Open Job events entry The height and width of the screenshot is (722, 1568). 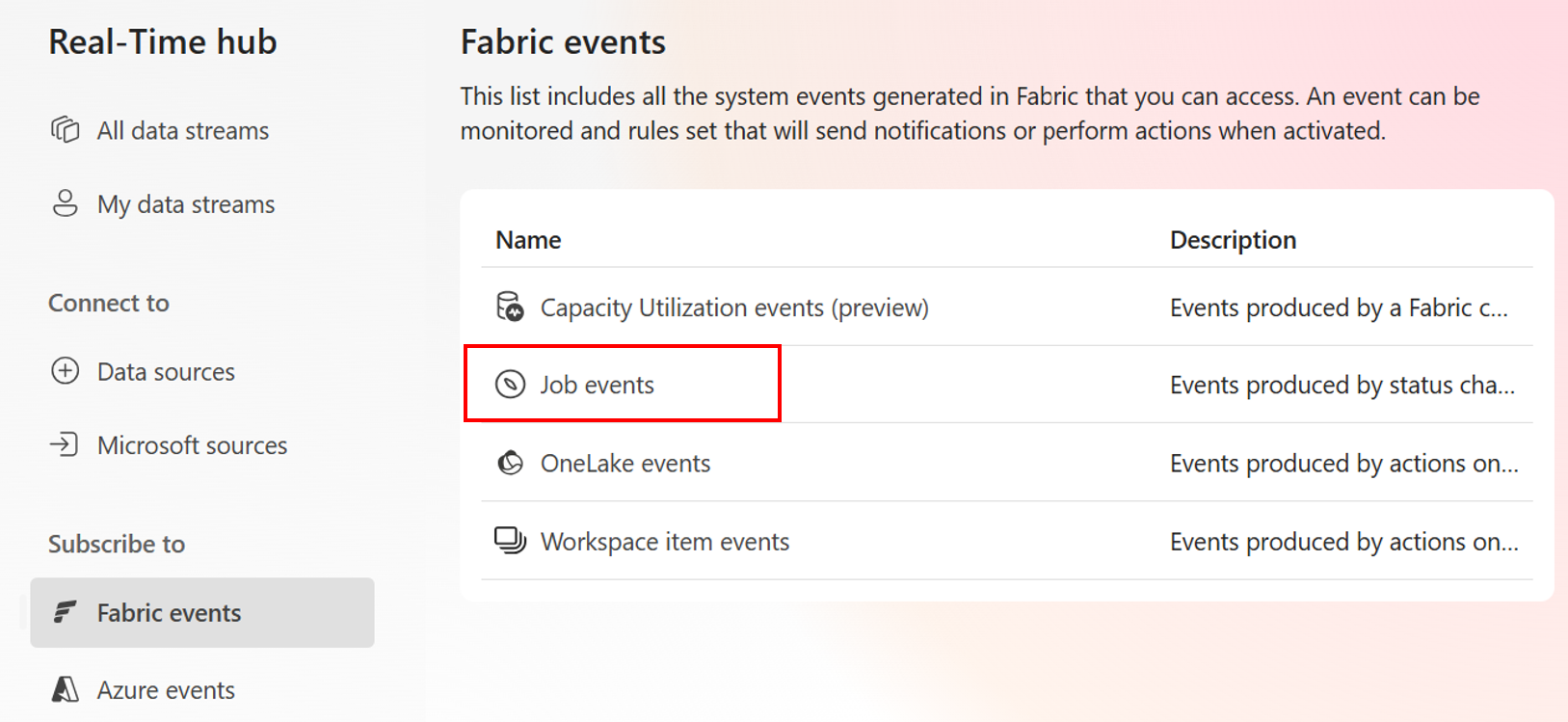pos(598,385)
